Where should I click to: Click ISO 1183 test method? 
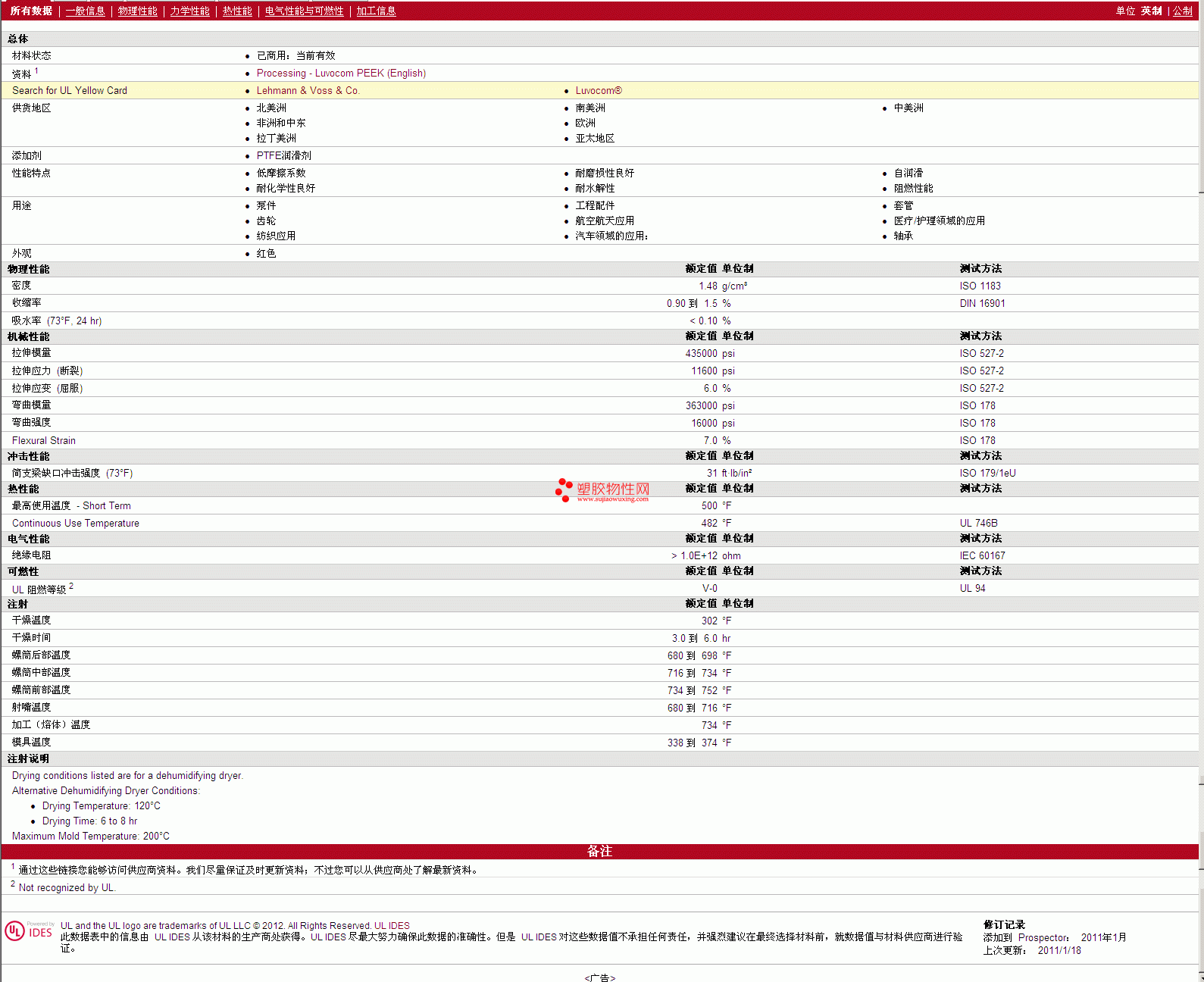tap(980, 286)
